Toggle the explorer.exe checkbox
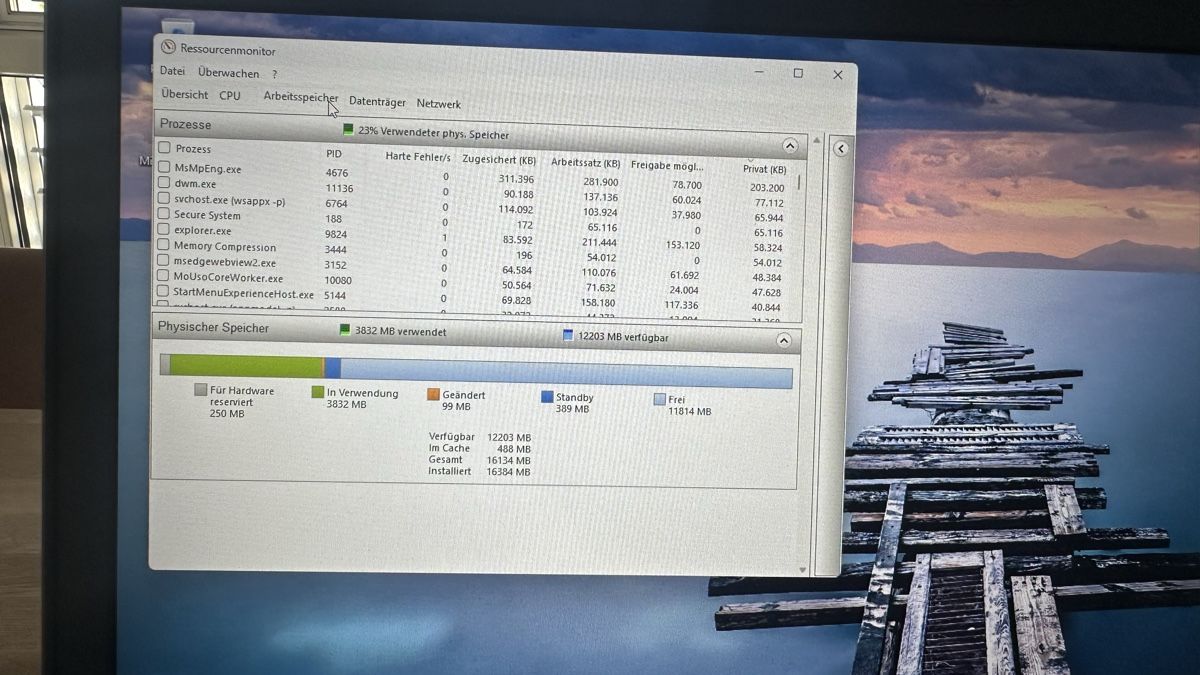 165,229
